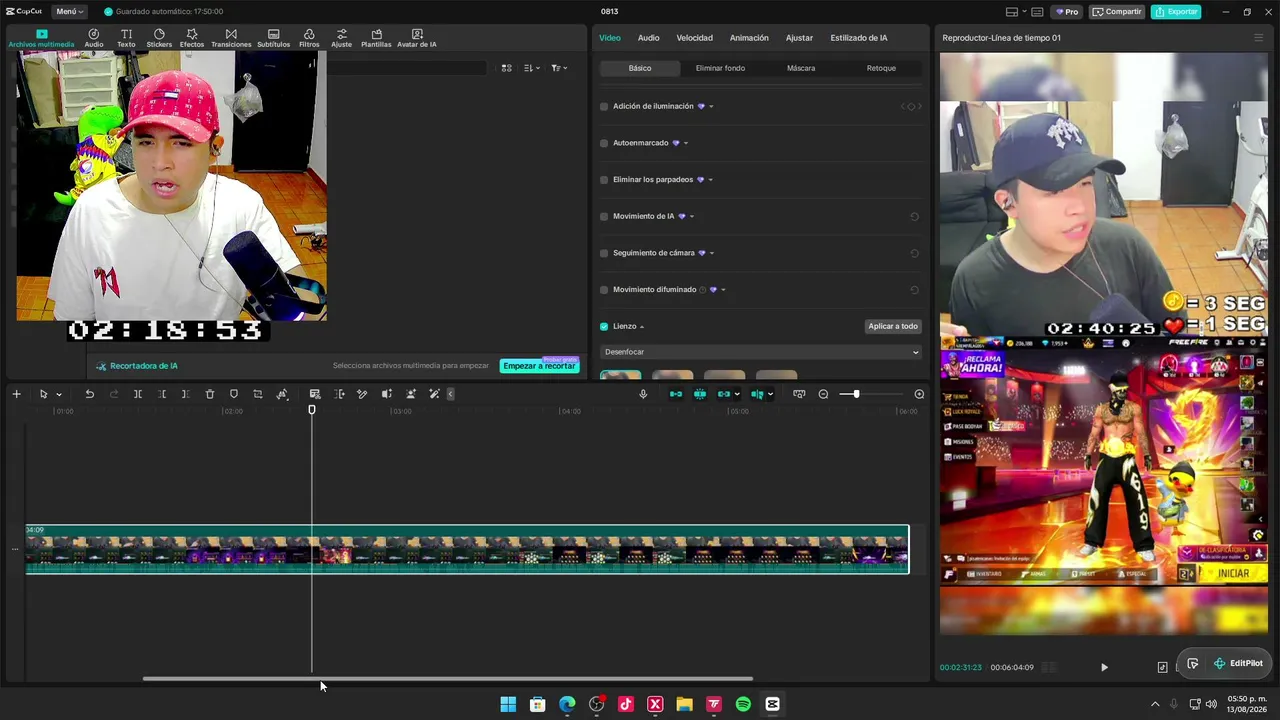Show hidden system tray icons
Image resolution: width=1280 pixels, height=720 pixels.
click(x=1155, y=704)
